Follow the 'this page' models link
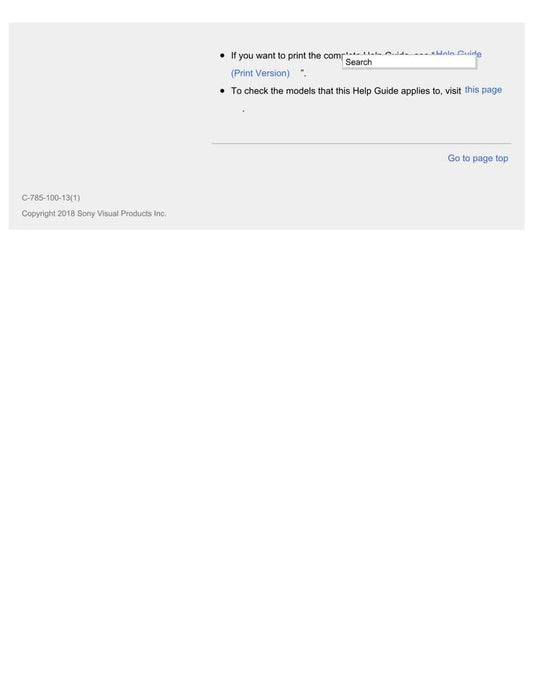This screenshot has height=690, width=533. (x=483, y=90)
